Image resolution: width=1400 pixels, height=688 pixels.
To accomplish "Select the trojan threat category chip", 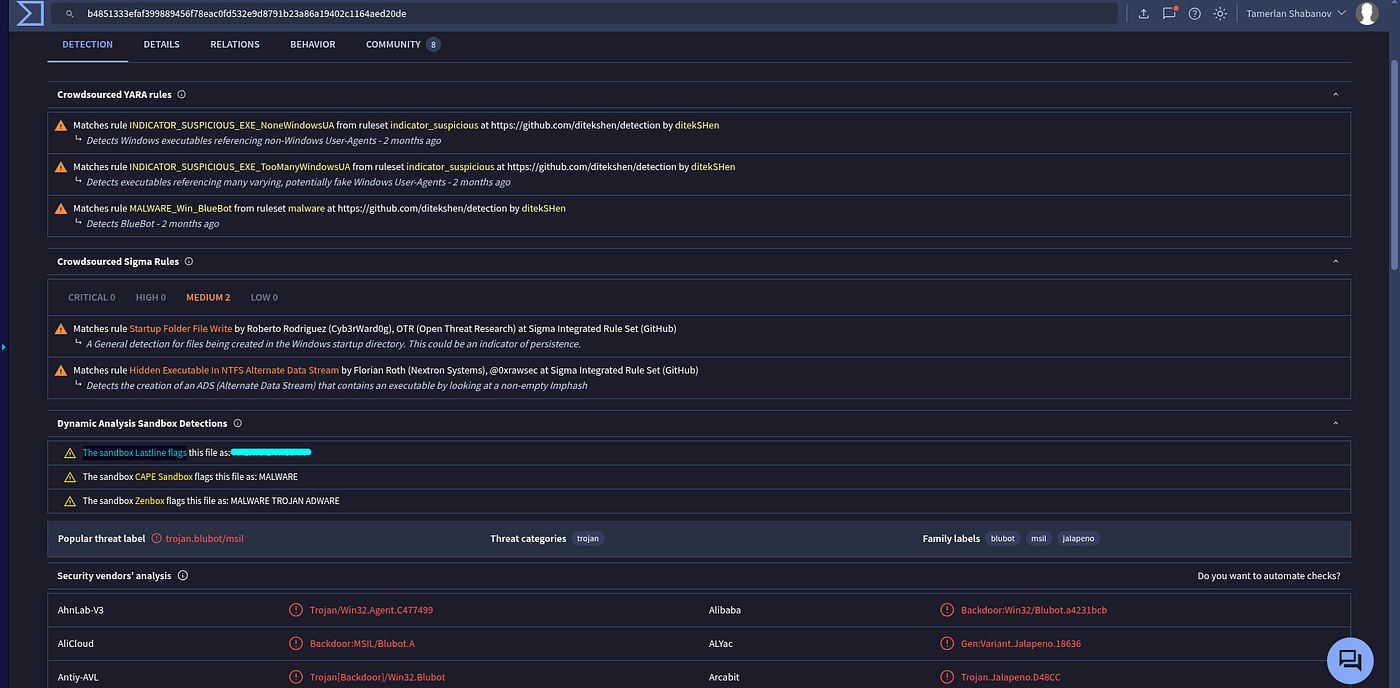I will (x=588, y=539).
